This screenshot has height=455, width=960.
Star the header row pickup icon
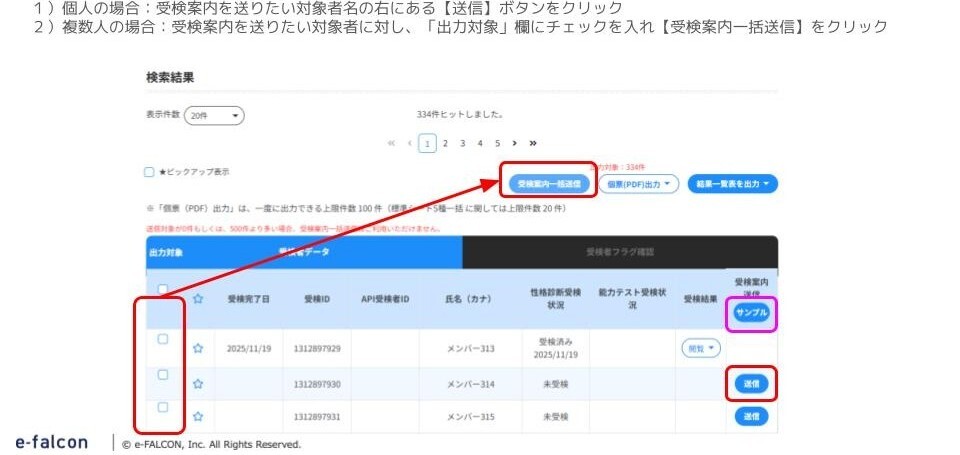point(198,298)
